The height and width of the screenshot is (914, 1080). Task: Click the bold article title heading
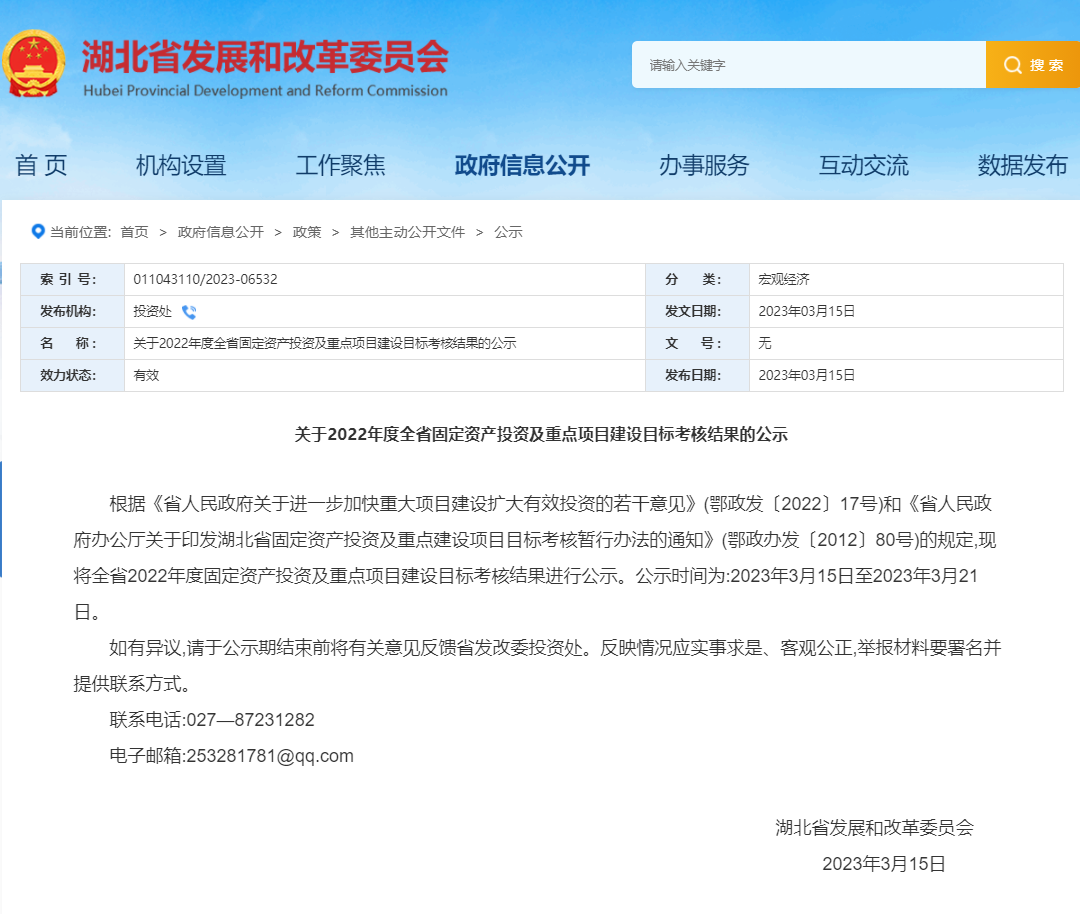pyautogui.click(x=541, y=435)
